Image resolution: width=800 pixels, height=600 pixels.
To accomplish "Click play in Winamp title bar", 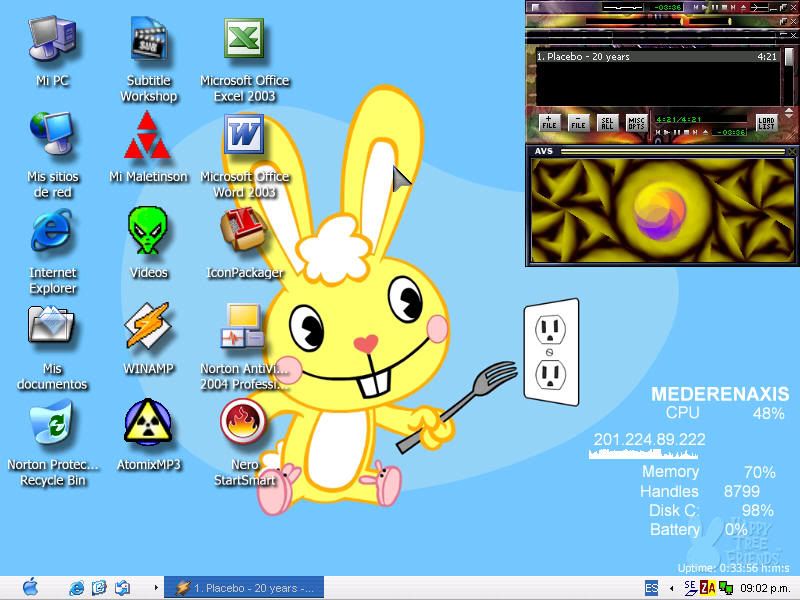I will 705,8.
